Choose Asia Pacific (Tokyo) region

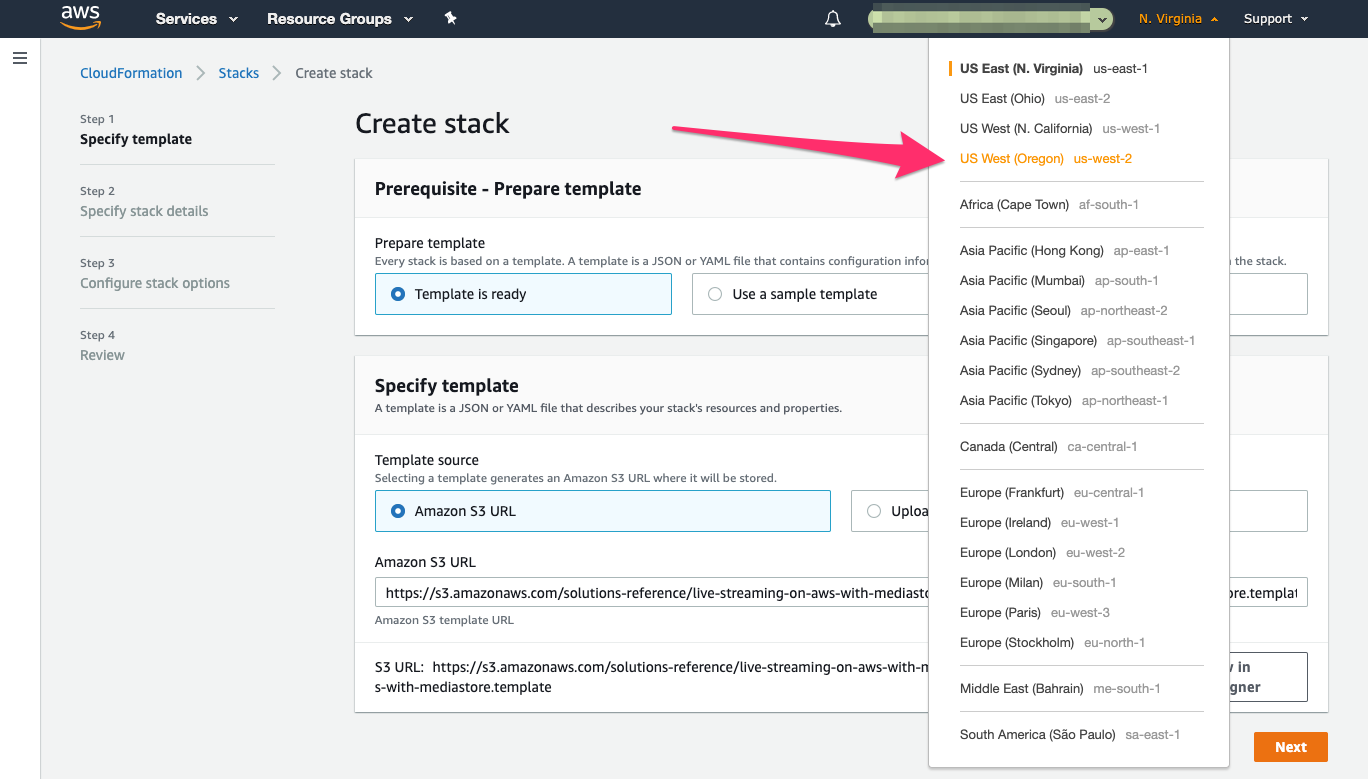click(1064, 401)
